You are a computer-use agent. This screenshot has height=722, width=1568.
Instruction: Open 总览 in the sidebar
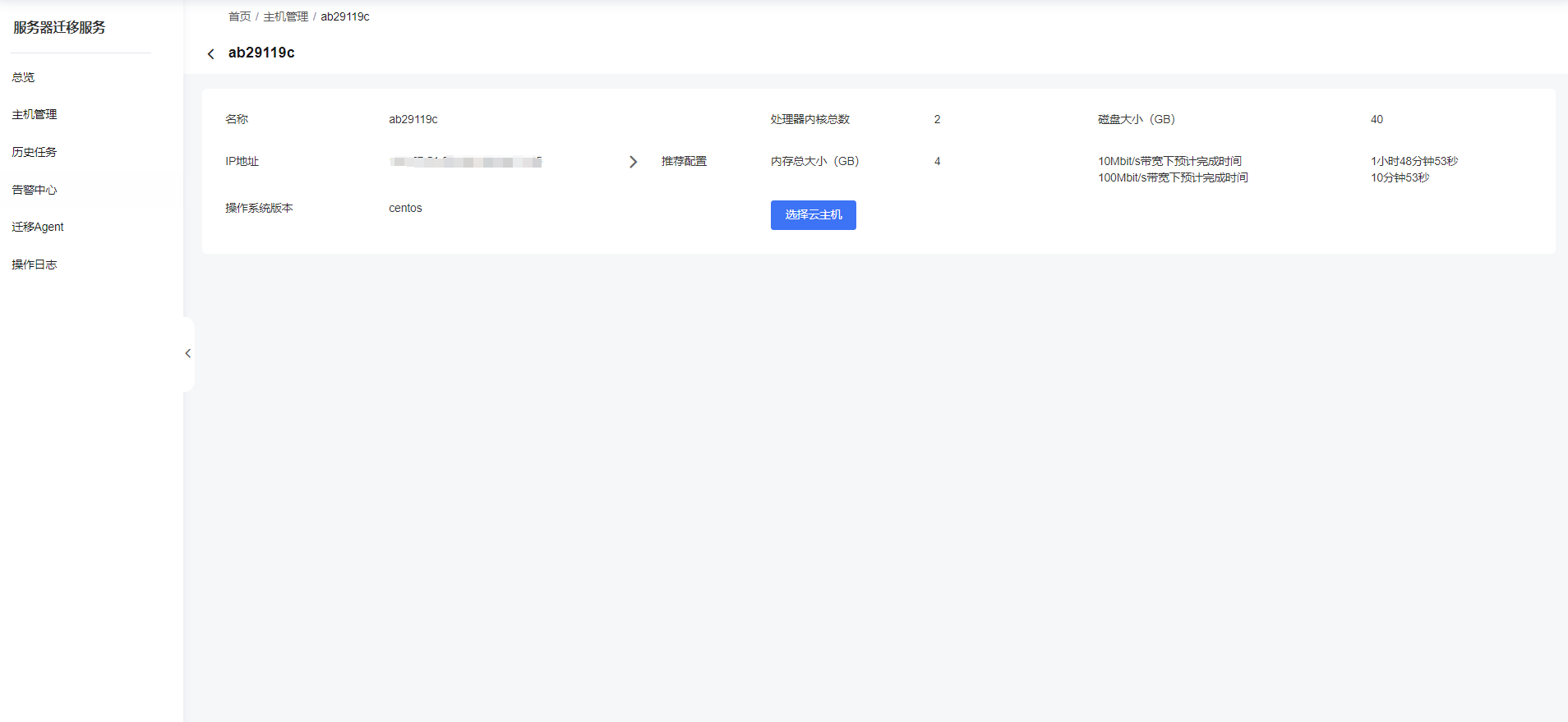[x=23, y=77]
